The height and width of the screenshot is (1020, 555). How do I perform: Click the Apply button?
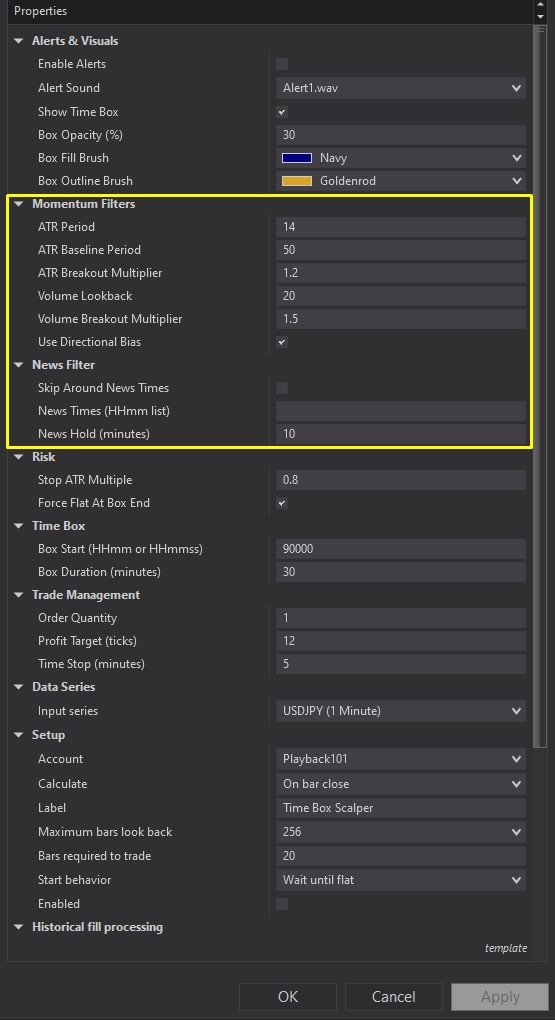[x=500, y=997]
